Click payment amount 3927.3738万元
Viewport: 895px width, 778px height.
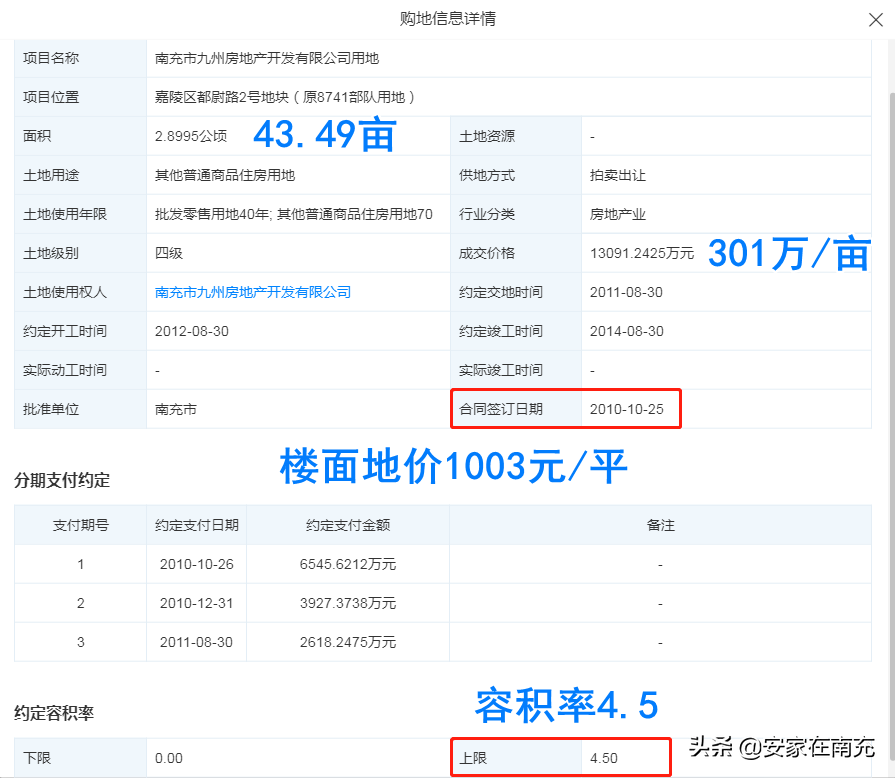point(348,603)
